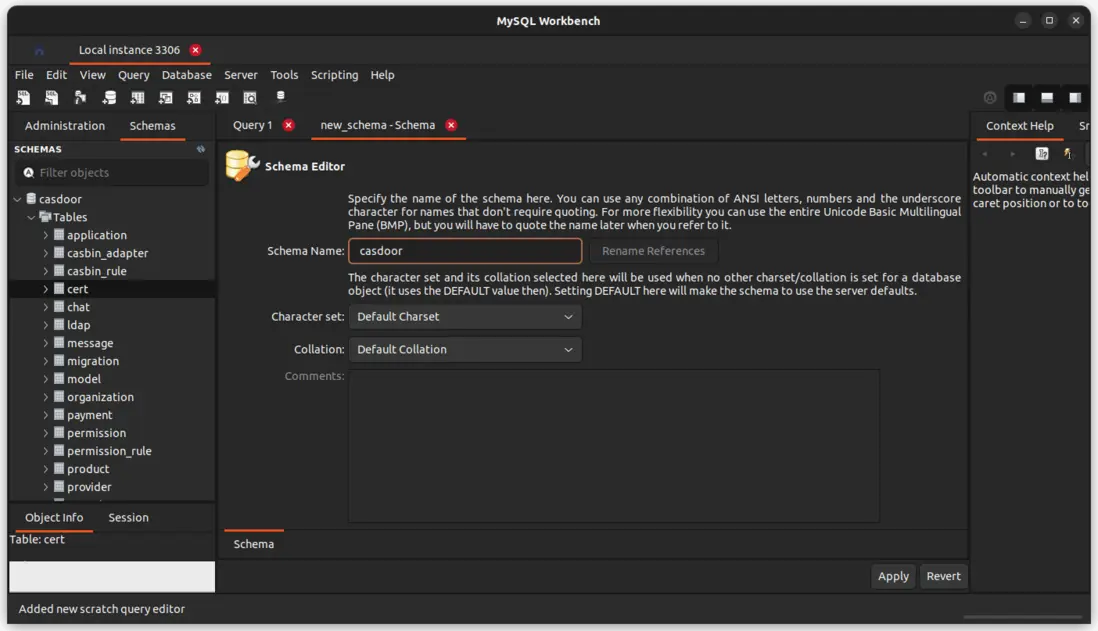1098x631 pixels.
Task: Expand the organization table node
Action: point(45,397)
